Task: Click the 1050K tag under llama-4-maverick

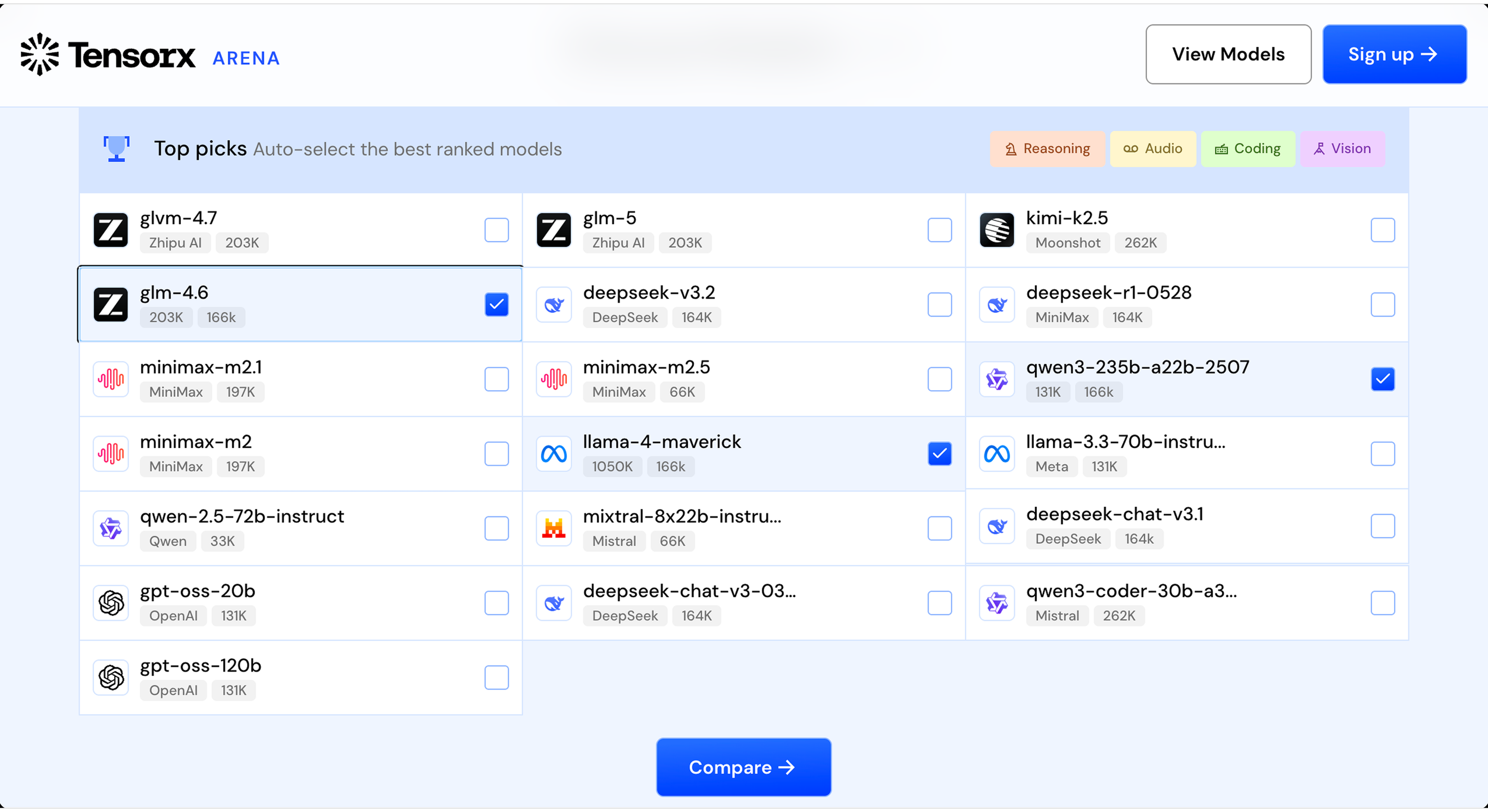Action: click(x=612, y=466)
